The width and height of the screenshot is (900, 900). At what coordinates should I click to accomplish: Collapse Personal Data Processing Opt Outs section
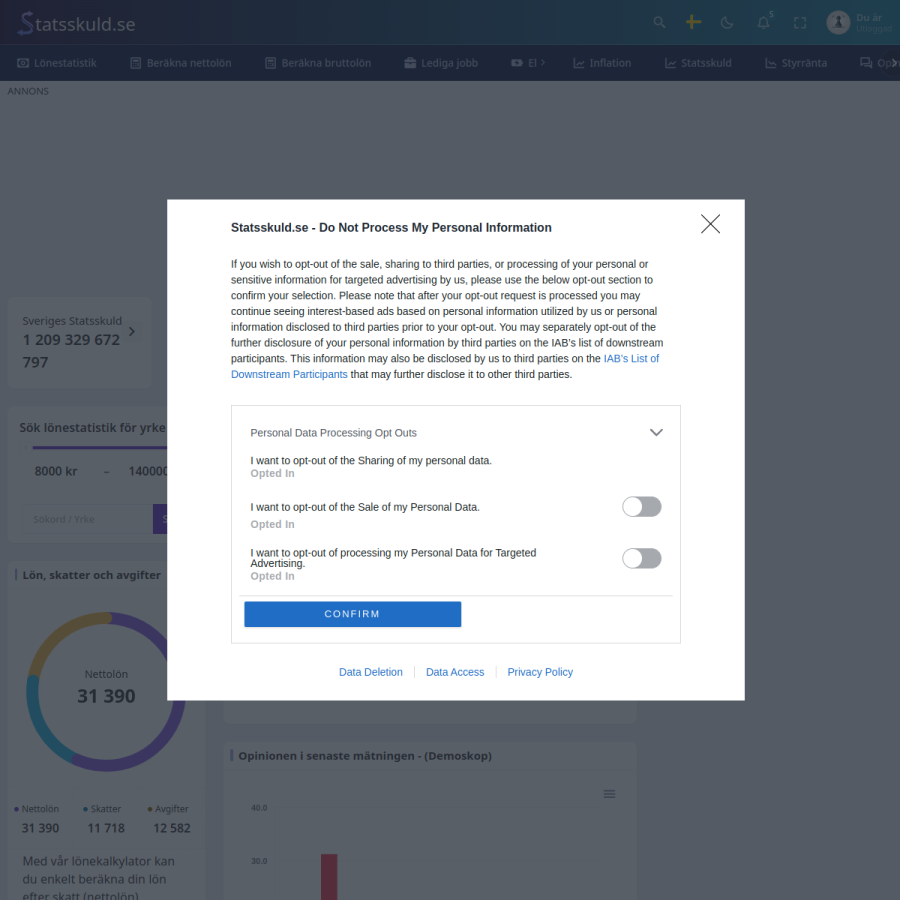[656, 432]
